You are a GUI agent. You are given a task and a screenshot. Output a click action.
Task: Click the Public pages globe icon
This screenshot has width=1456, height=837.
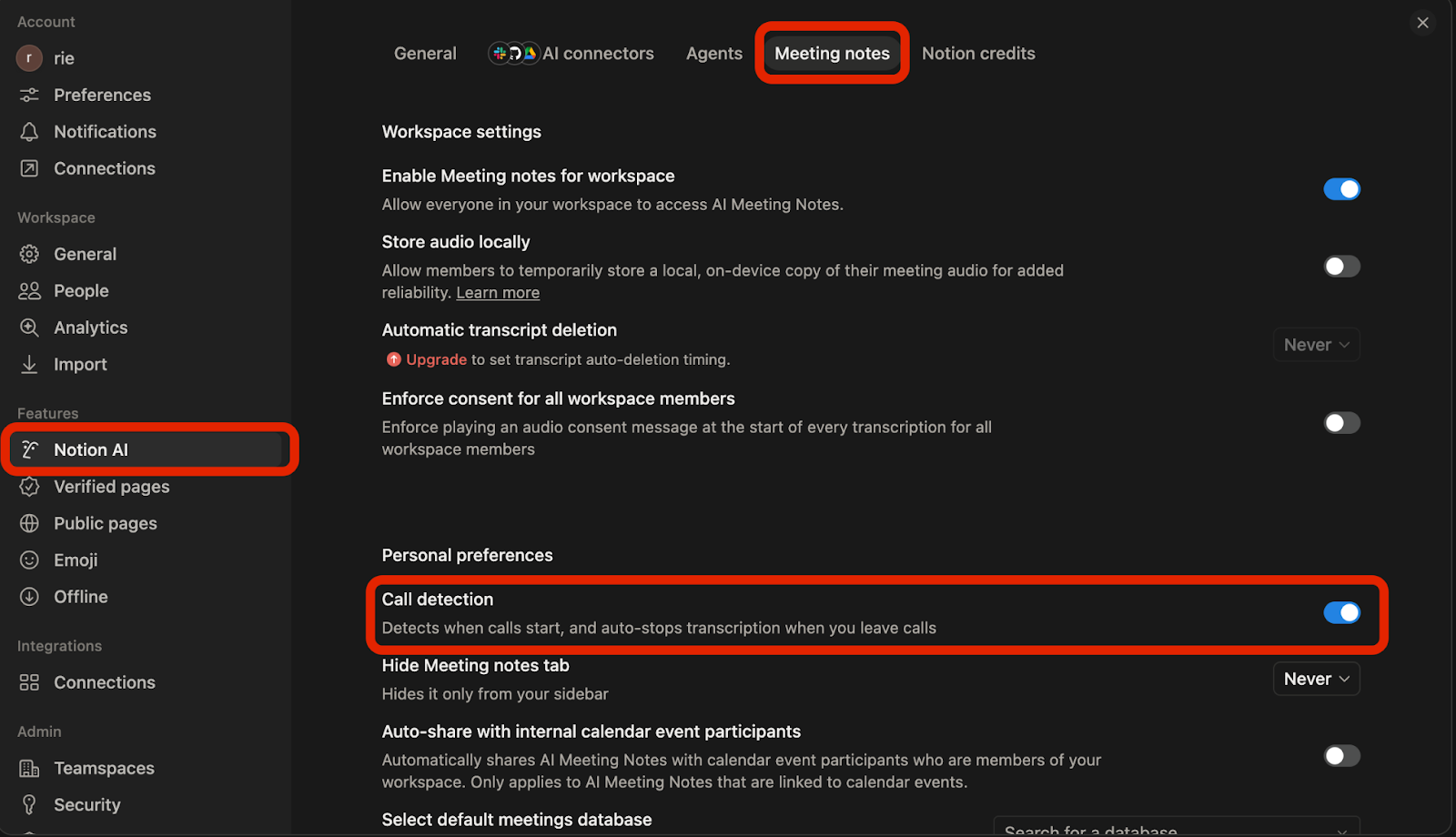(28, 523)
